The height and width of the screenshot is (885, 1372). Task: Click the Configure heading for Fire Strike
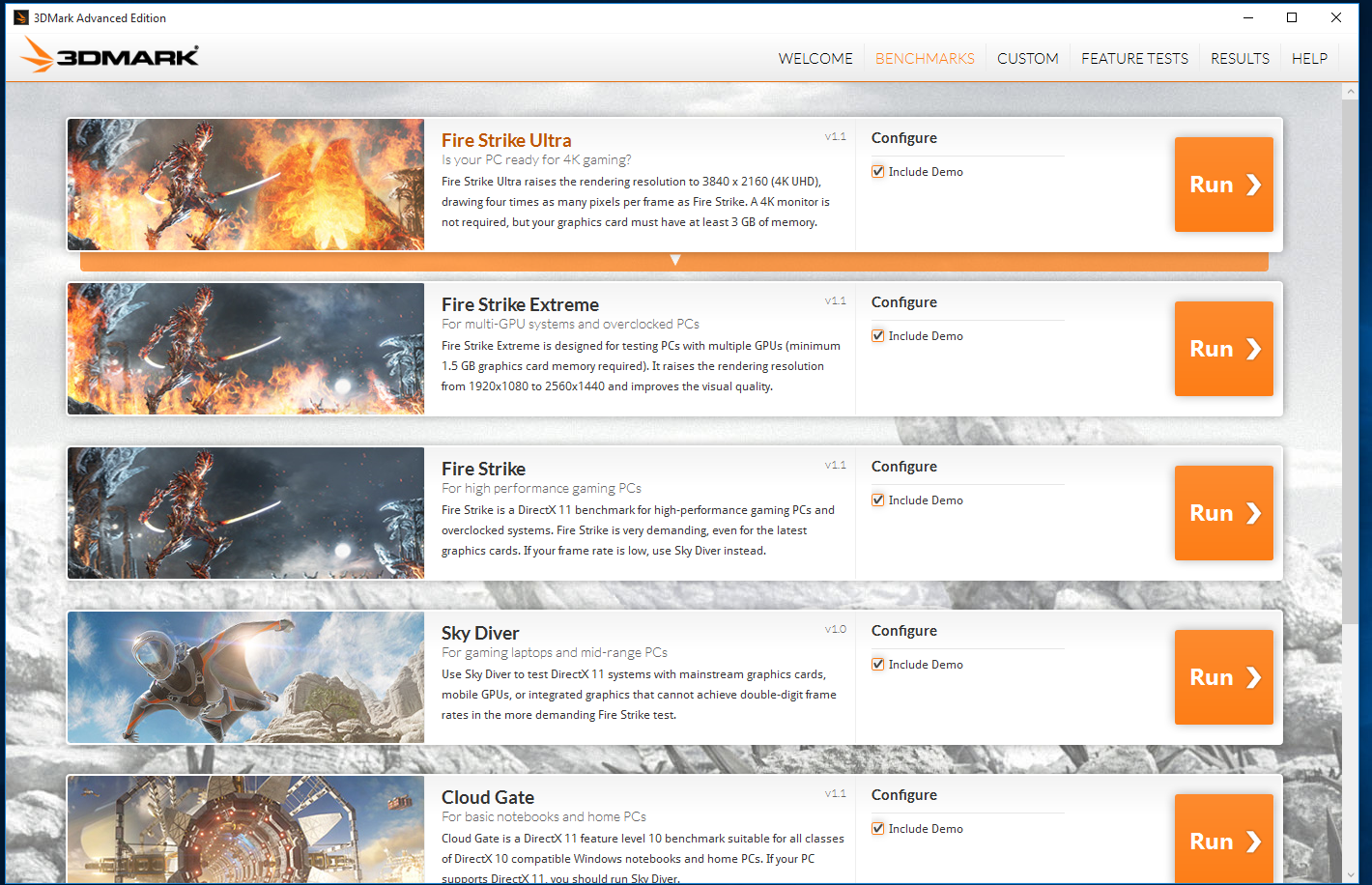pos(904,467)
